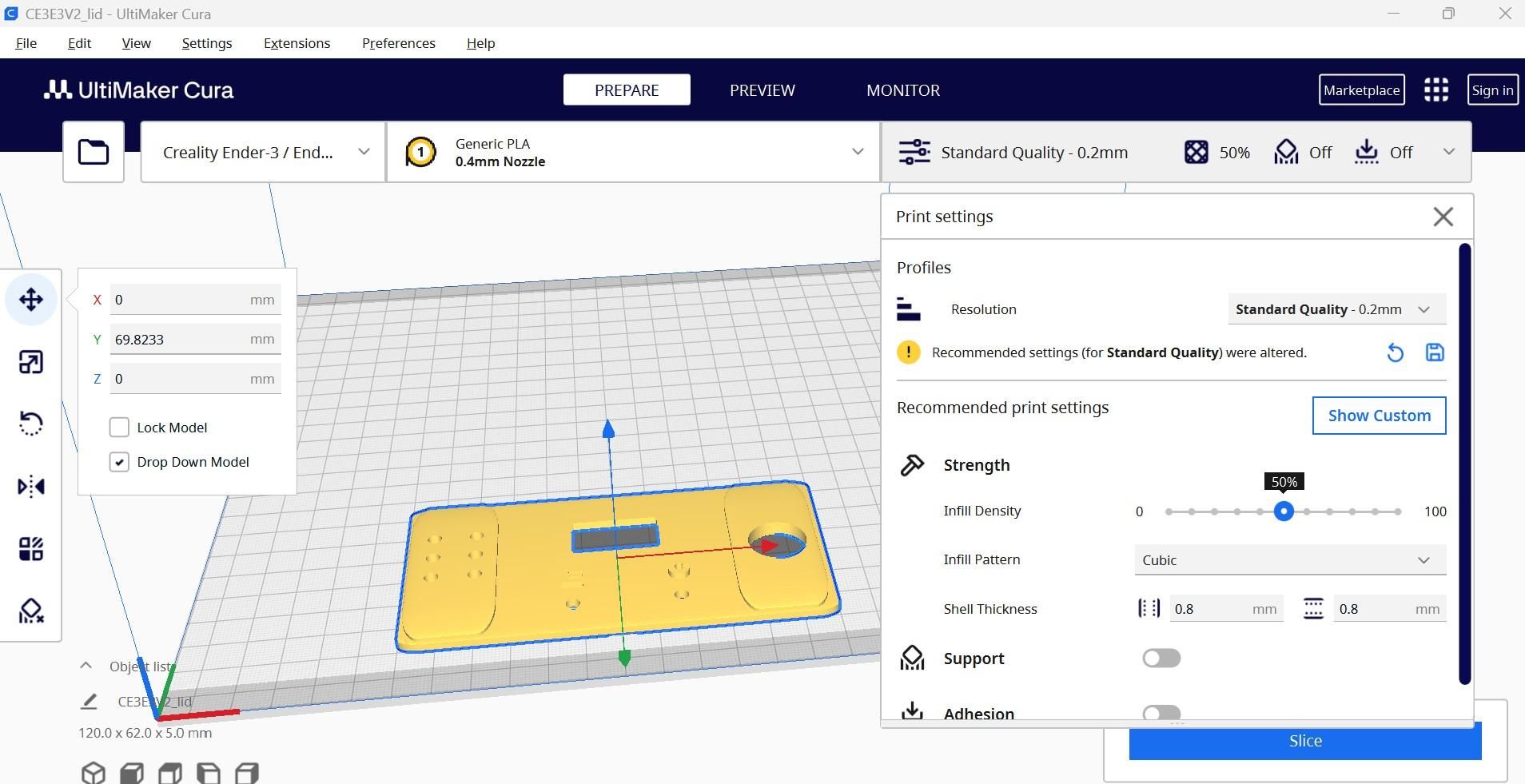
Task: Open the View menu
Action: 136,43
